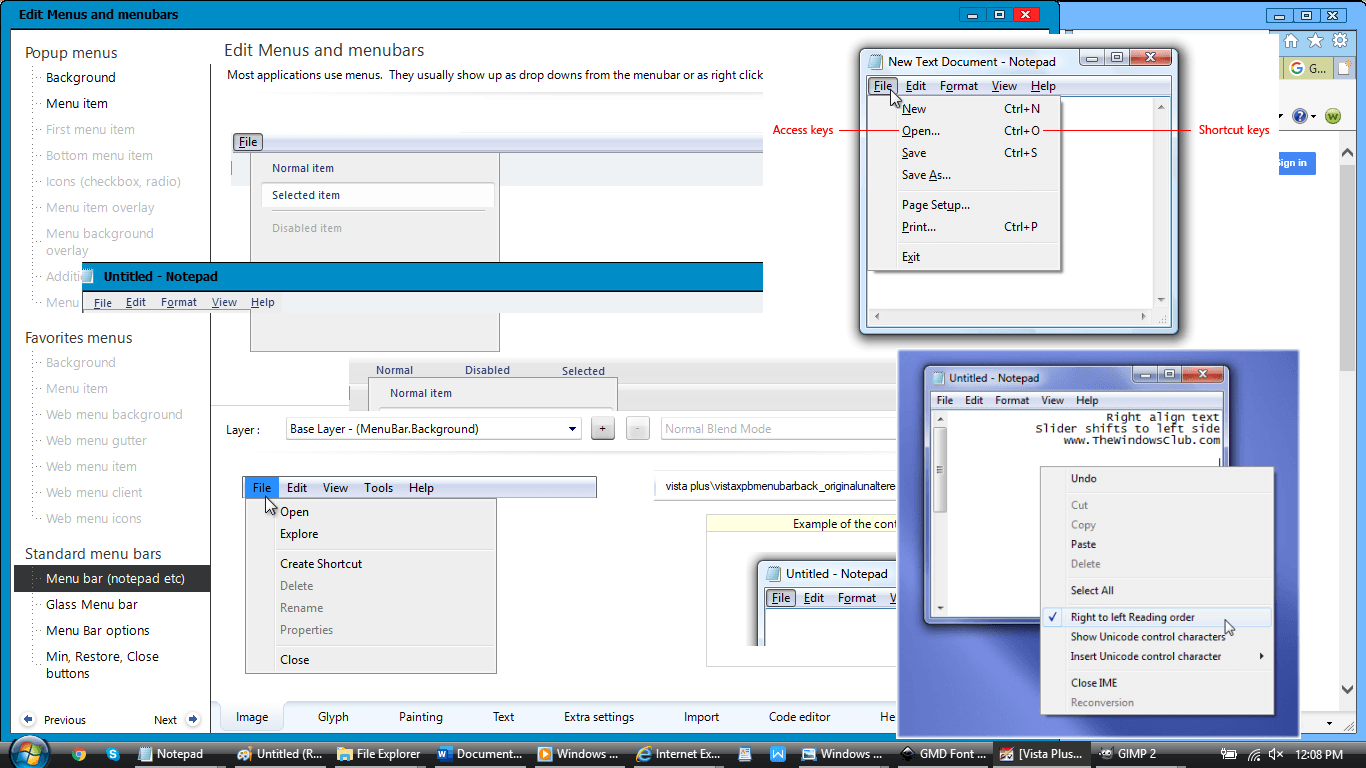
Task: Click the vista plus image path field
Action: [776, 487]
